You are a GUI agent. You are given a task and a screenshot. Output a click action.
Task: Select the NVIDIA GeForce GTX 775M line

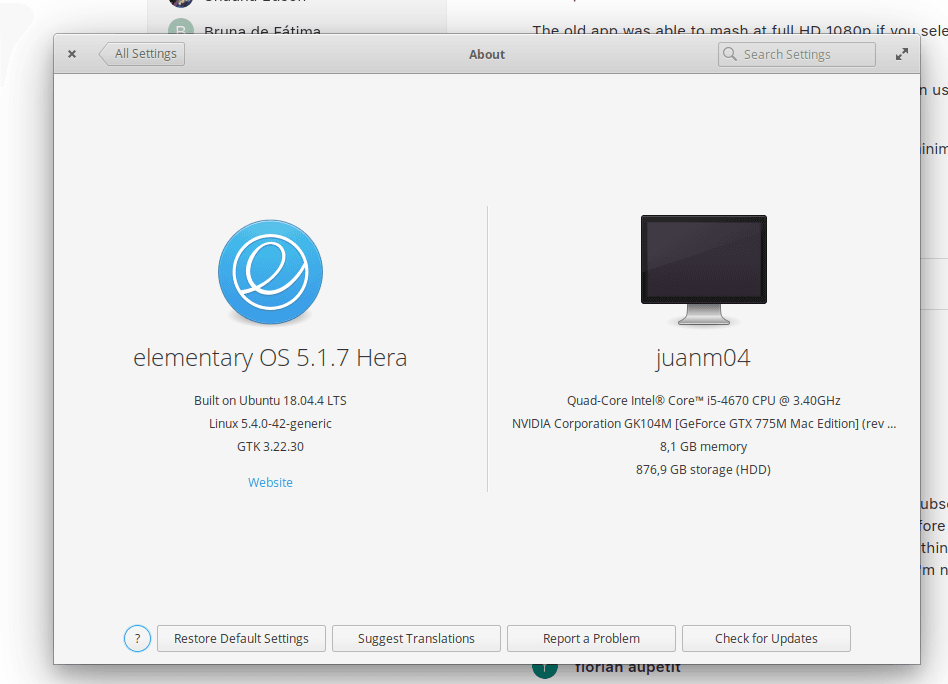click(x=704, y=423)
